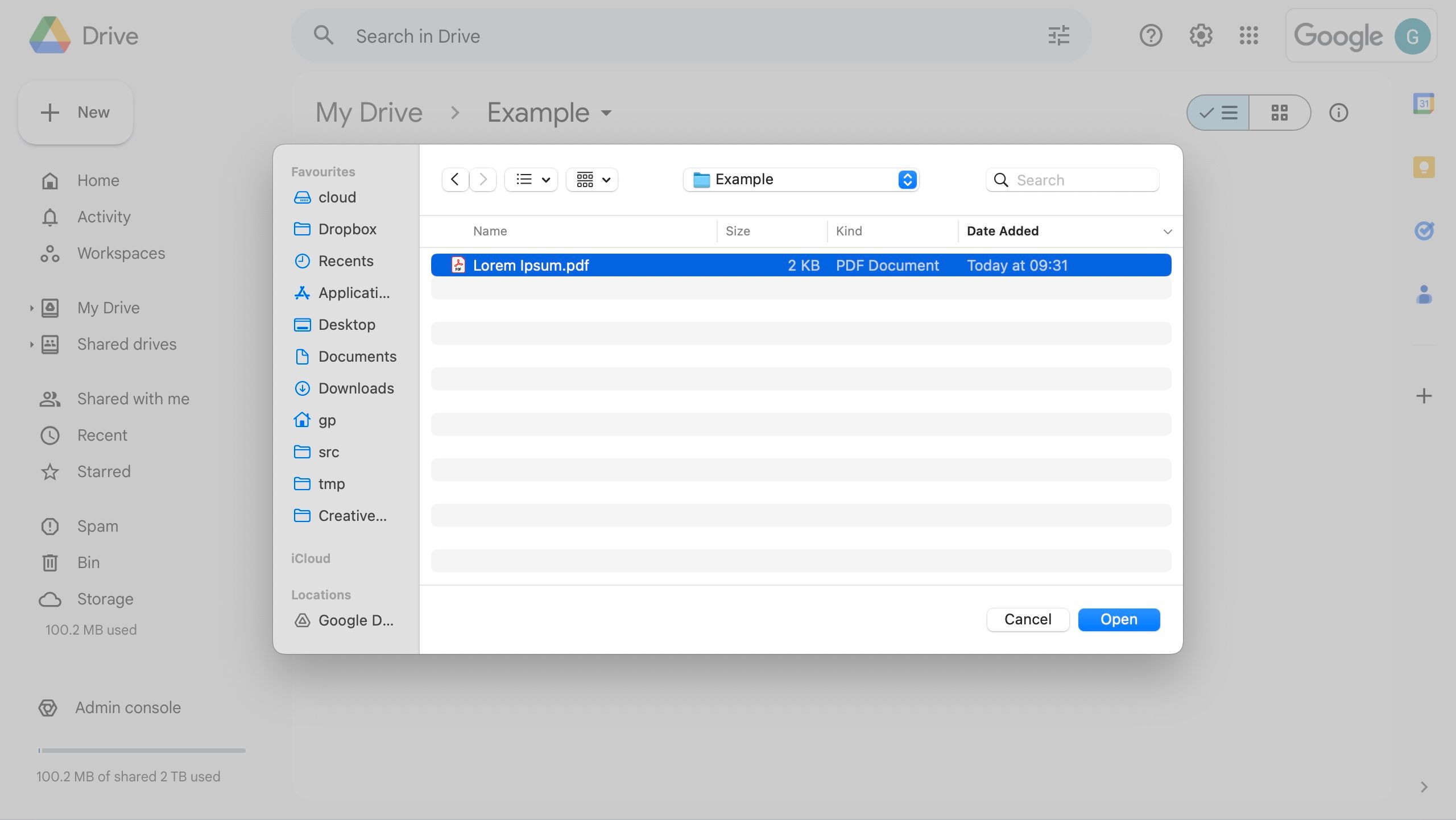Cancel the file picker dialog
Screen dimensions: 1456x820
click(x=1027, y=619)
